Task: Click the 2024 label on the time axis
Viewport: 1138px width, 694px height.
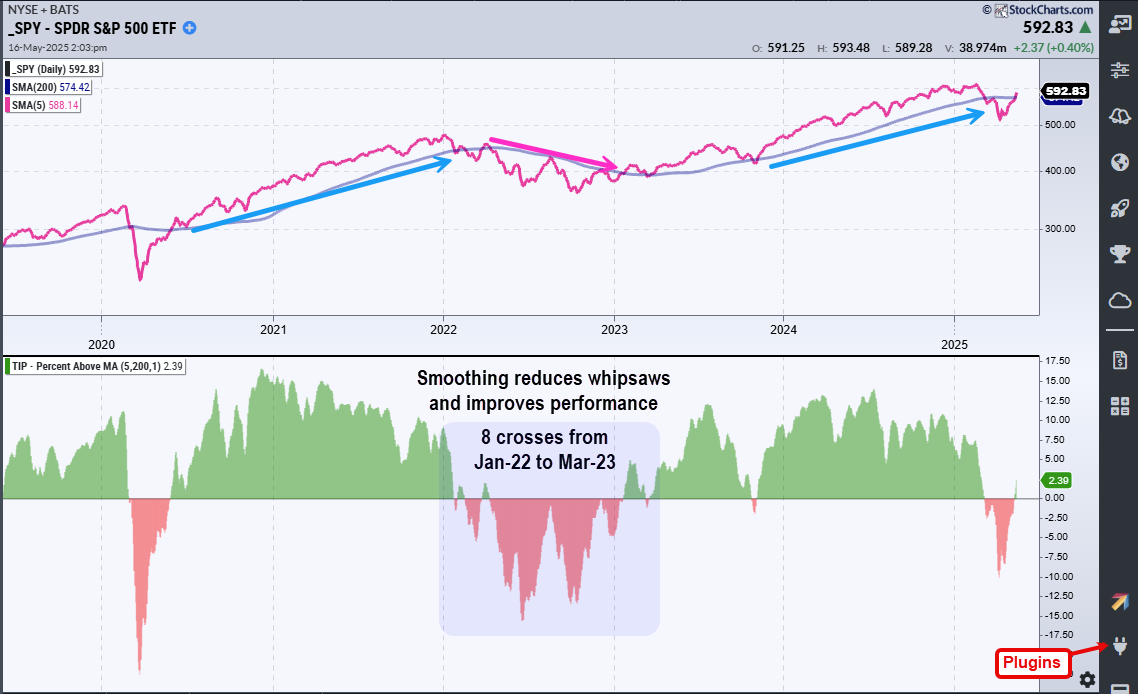Action: [x=783, y=330]
